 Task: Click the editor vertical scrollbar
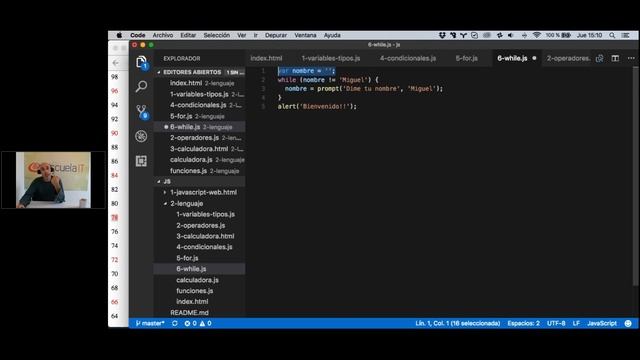(x=635, y=176)
